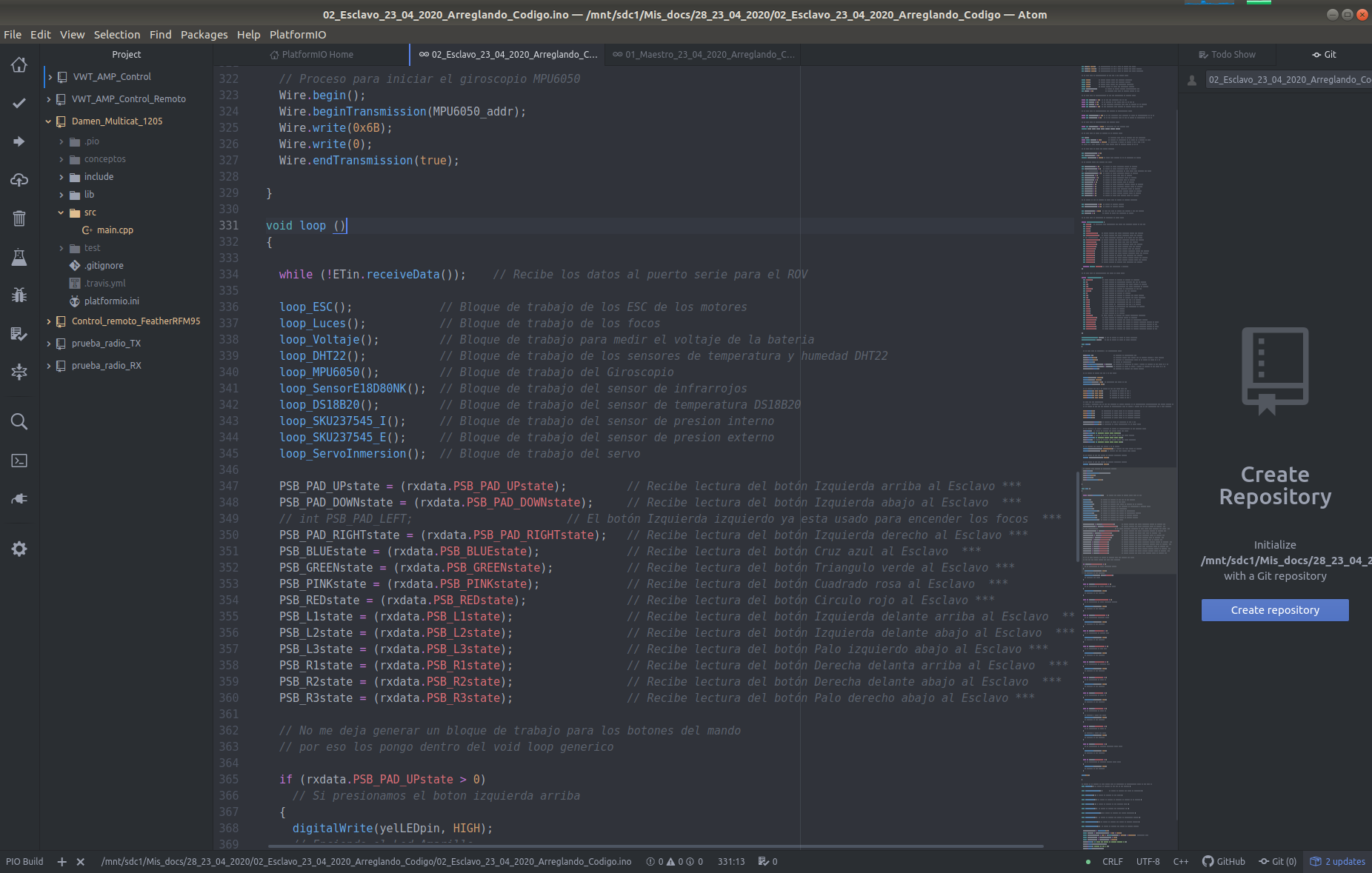Click the robot toggle icon in sidebar

coord(19,372)
